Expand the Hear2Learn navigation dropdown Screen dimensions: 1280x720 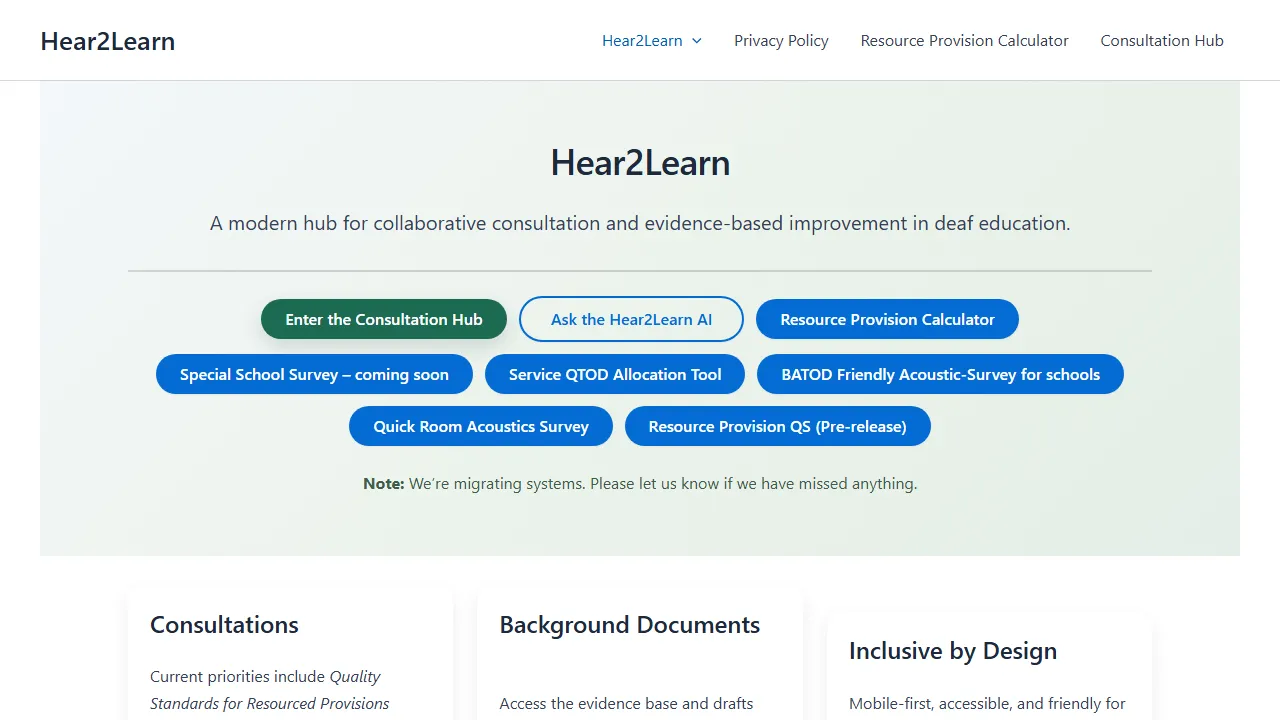pos(644,40)
